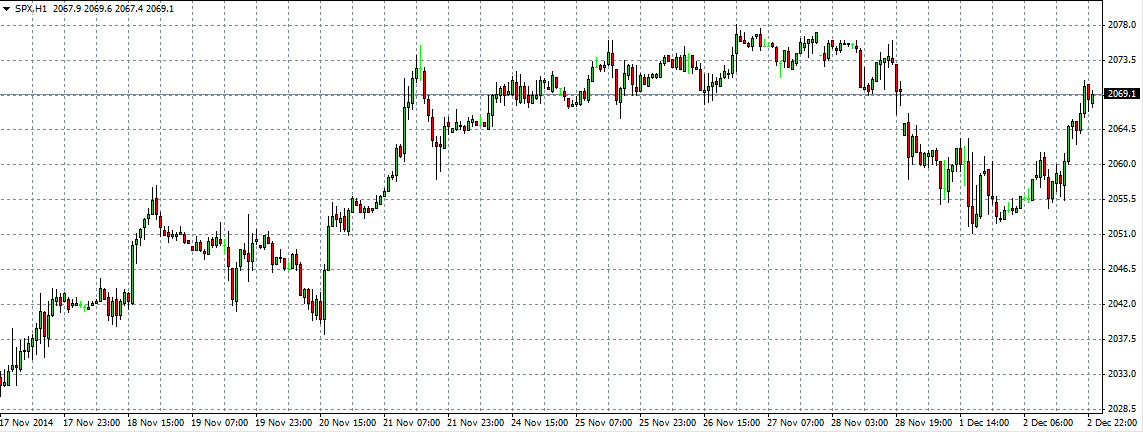Select the most recent candlestick on the chart
Screen dimensions: 1143x432
(x=1093, y=97)
